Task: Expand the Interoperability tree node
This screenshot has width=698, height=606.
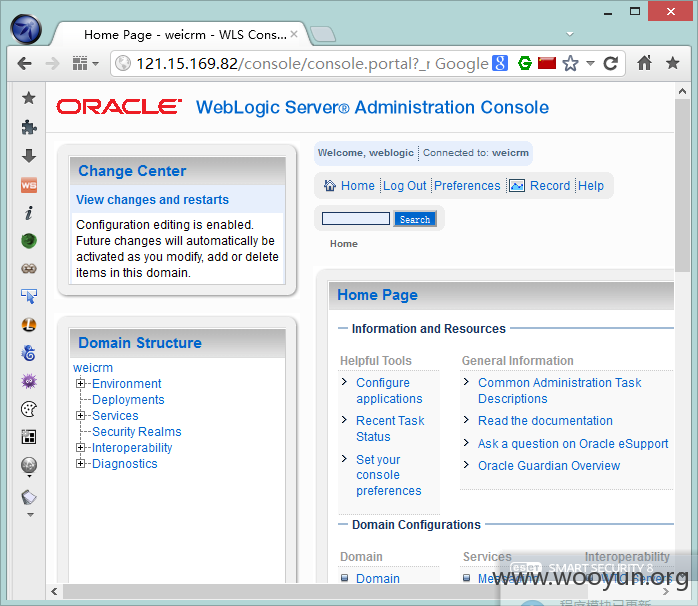Action: pyautogui.click(x=80, y=447)
